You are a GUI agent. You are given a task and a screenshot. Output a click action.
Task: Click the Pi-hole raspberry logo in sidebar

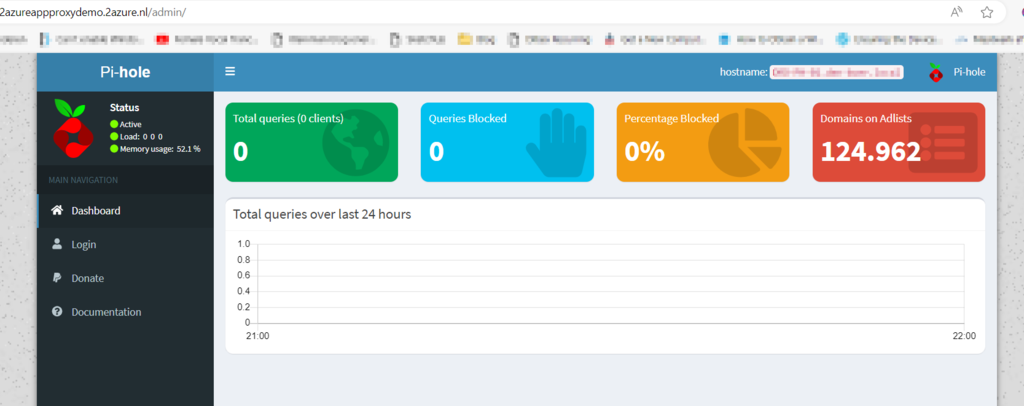pos(73,127)
